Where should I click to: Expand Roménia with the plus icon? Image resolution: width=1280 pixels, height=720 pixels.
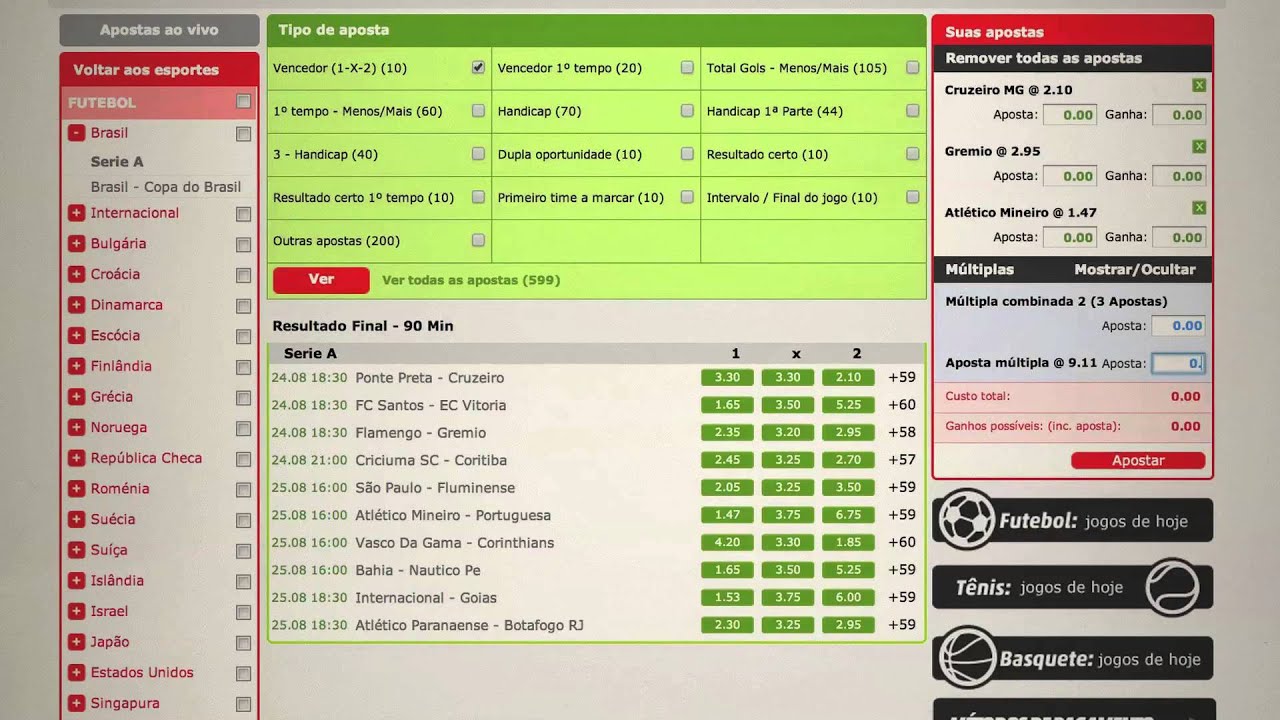[x=76, y=489]
